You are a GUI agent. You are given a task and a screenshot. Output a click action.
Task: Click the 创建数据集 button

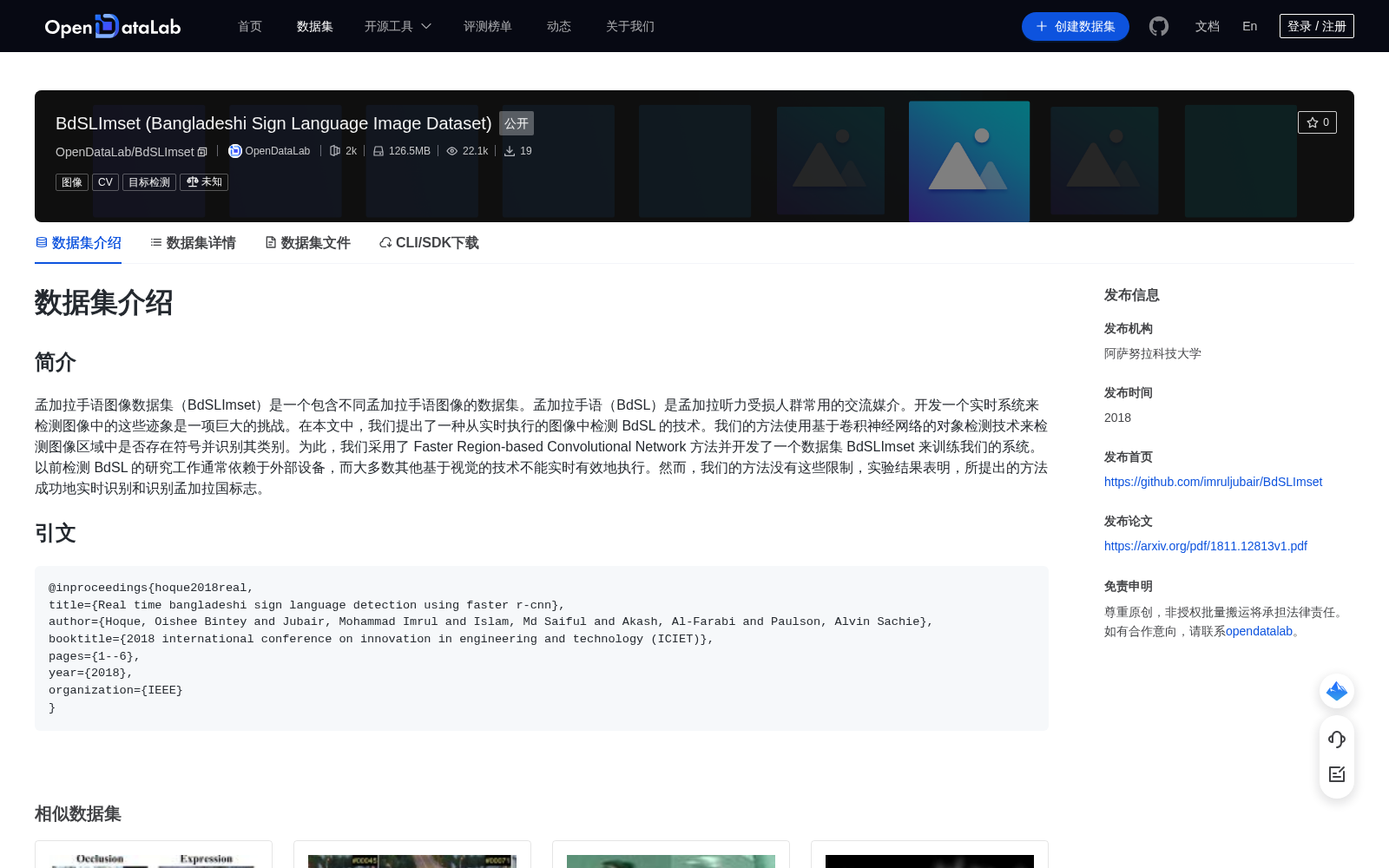(1076, 26)
